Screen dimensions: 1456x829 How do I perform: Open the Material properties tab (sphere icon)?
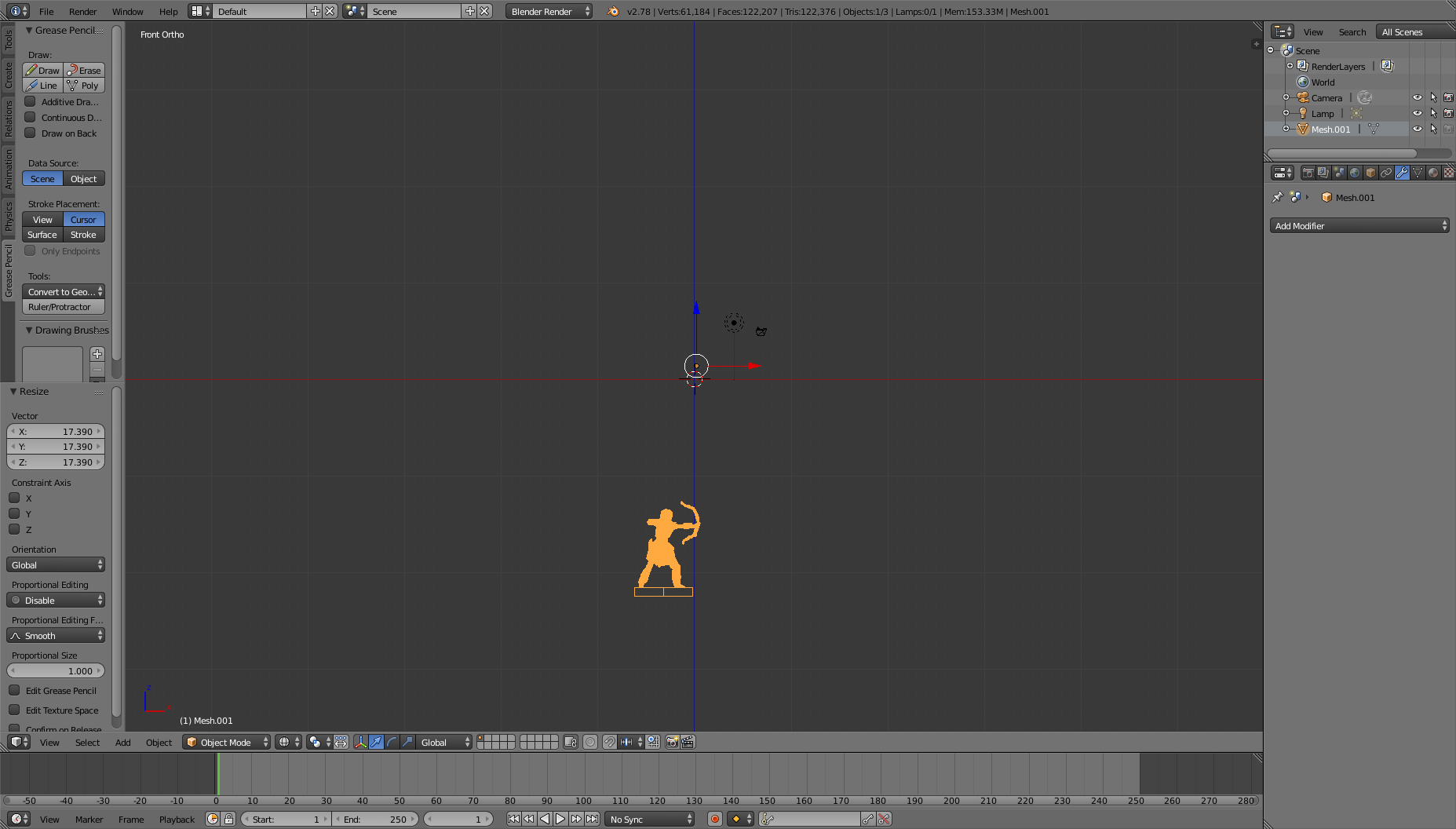1433,173
